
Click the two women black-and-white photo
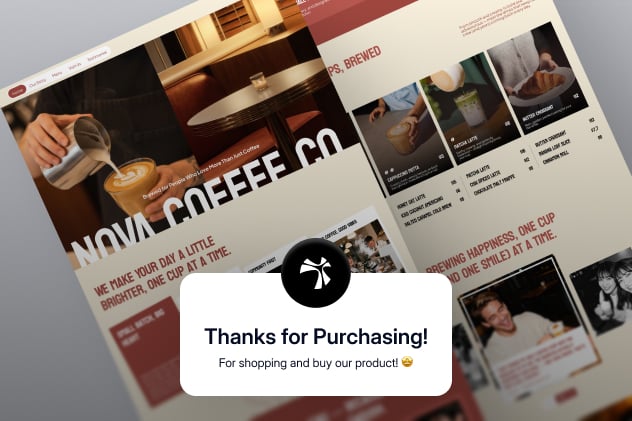603,292
